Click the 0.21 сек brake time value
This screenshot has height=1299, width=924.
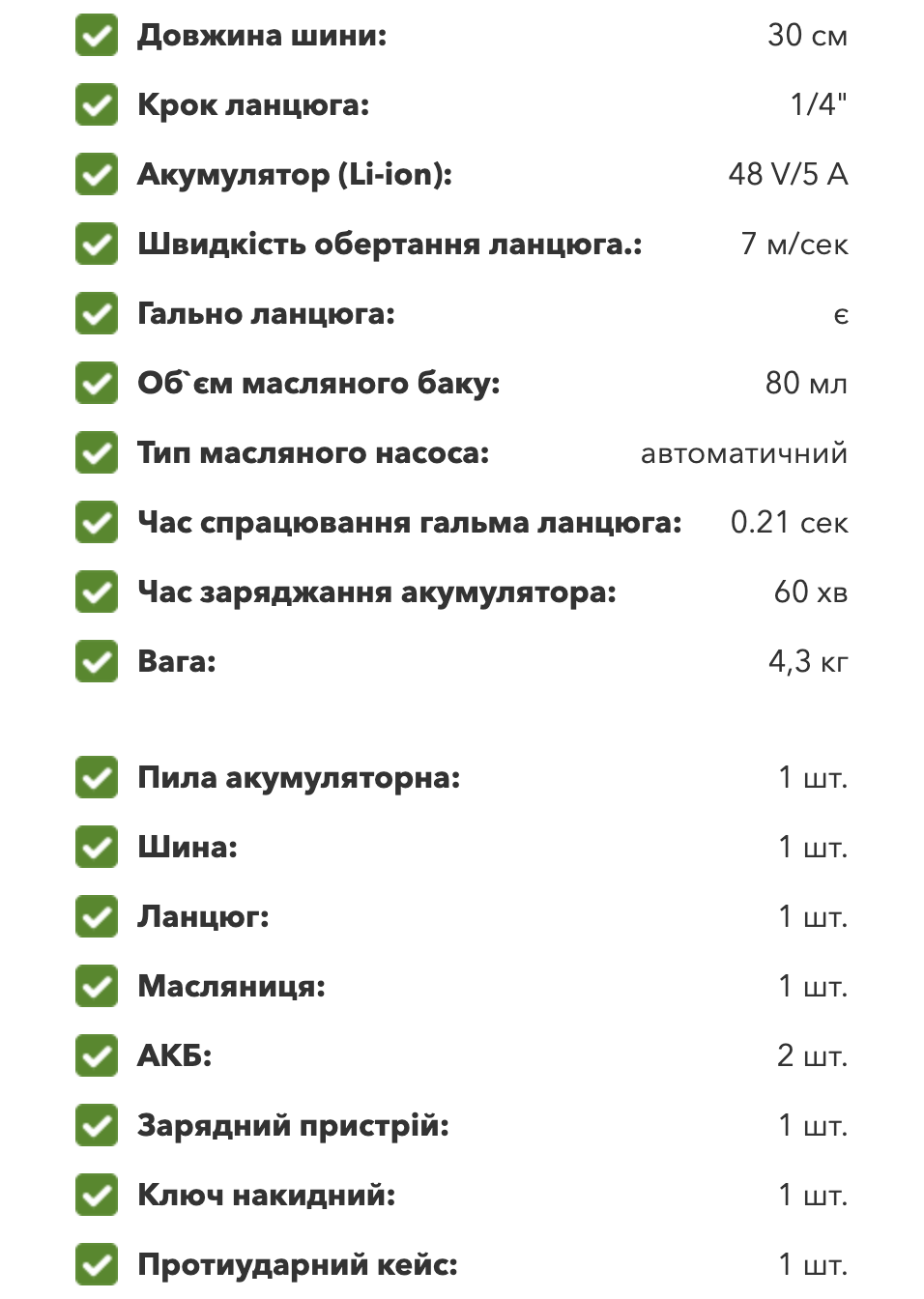click(x=789, y=522)
